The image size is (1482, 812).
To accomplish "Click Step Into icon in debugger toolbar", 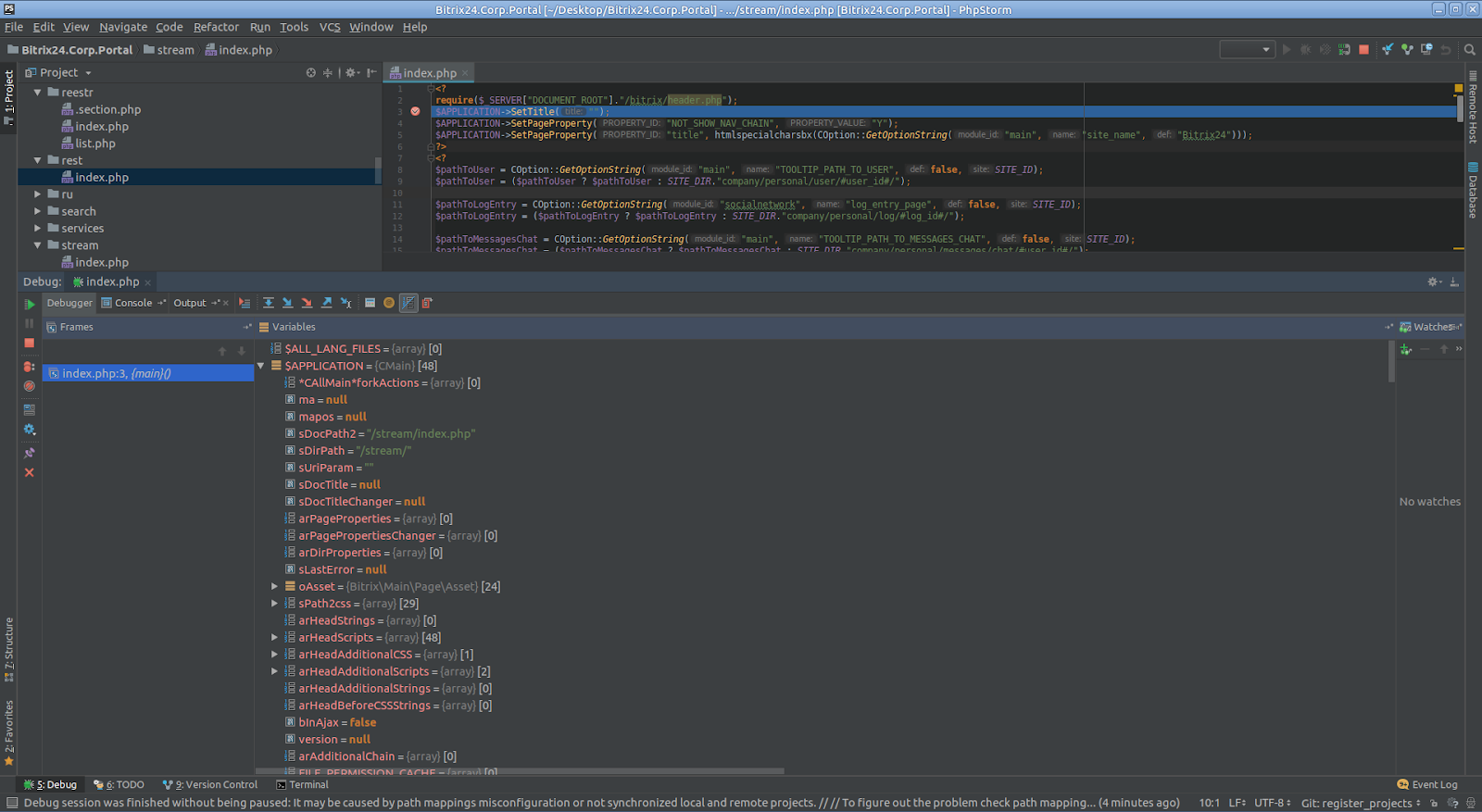I will 287,303.
